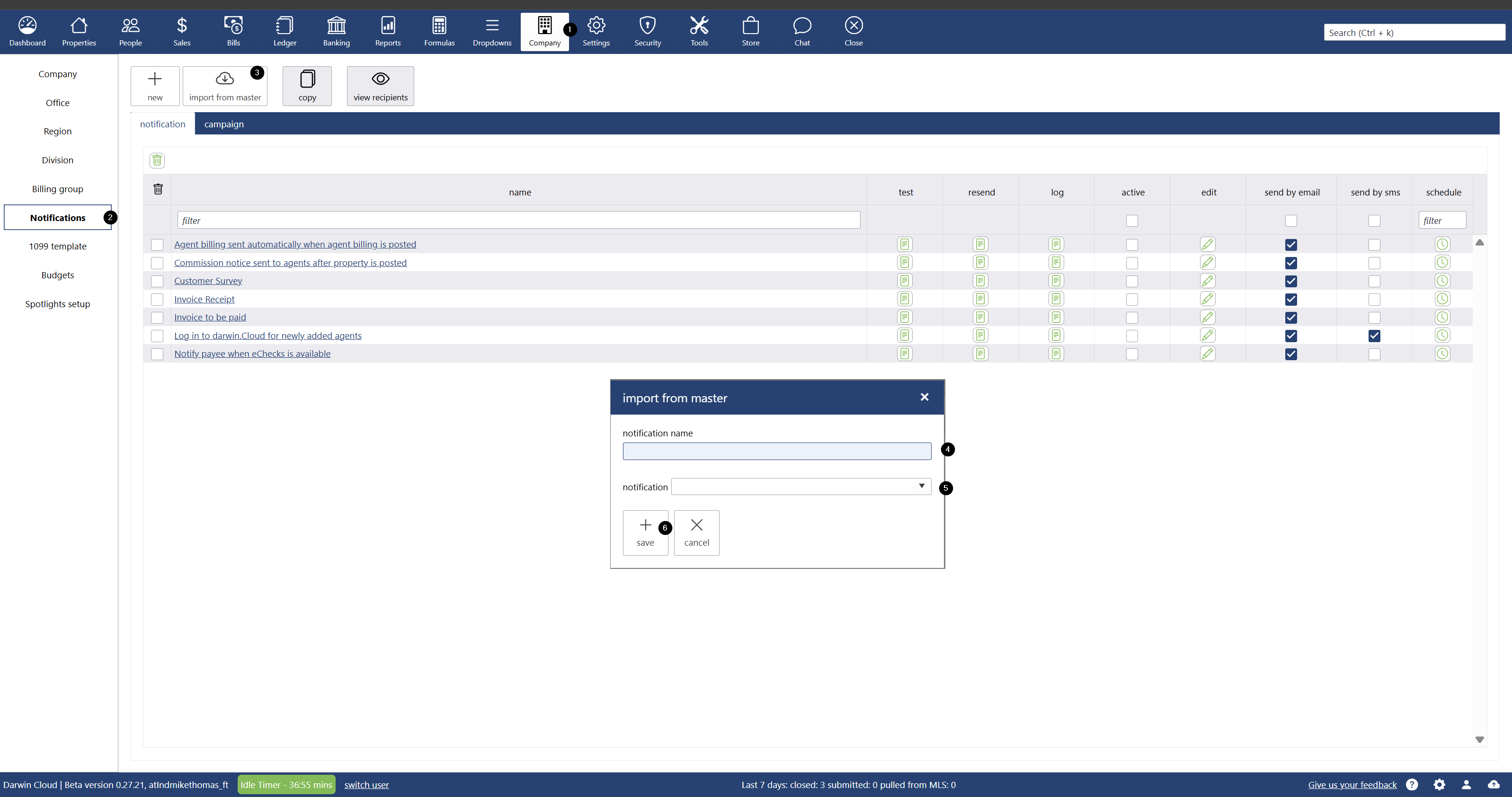Select Billing group in left sidebar
The height and width of the screenshot is (797, 1512).
point(58,188)
